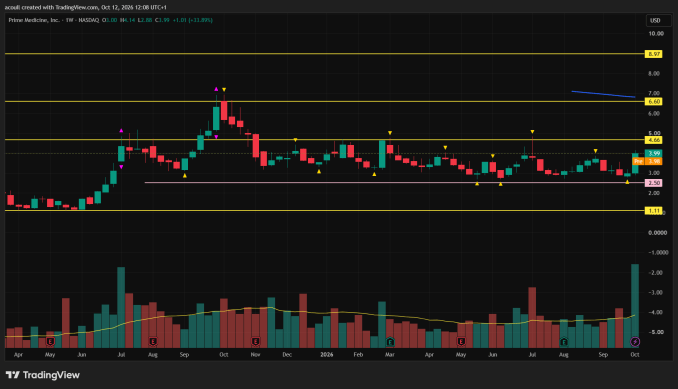
Task: Click the red earnings icon above May 2026
Action: [461, 342]
